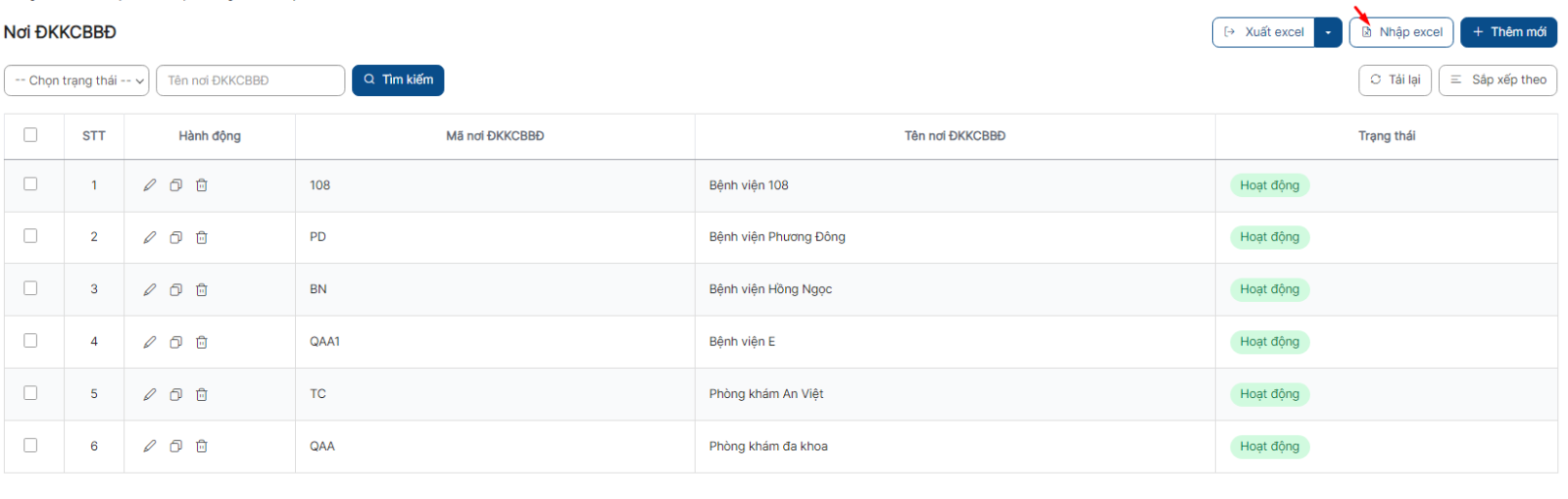1568x499 pixels.
Task: Open the Sắp xếp theo sort options
Action: click(1497, 80)
